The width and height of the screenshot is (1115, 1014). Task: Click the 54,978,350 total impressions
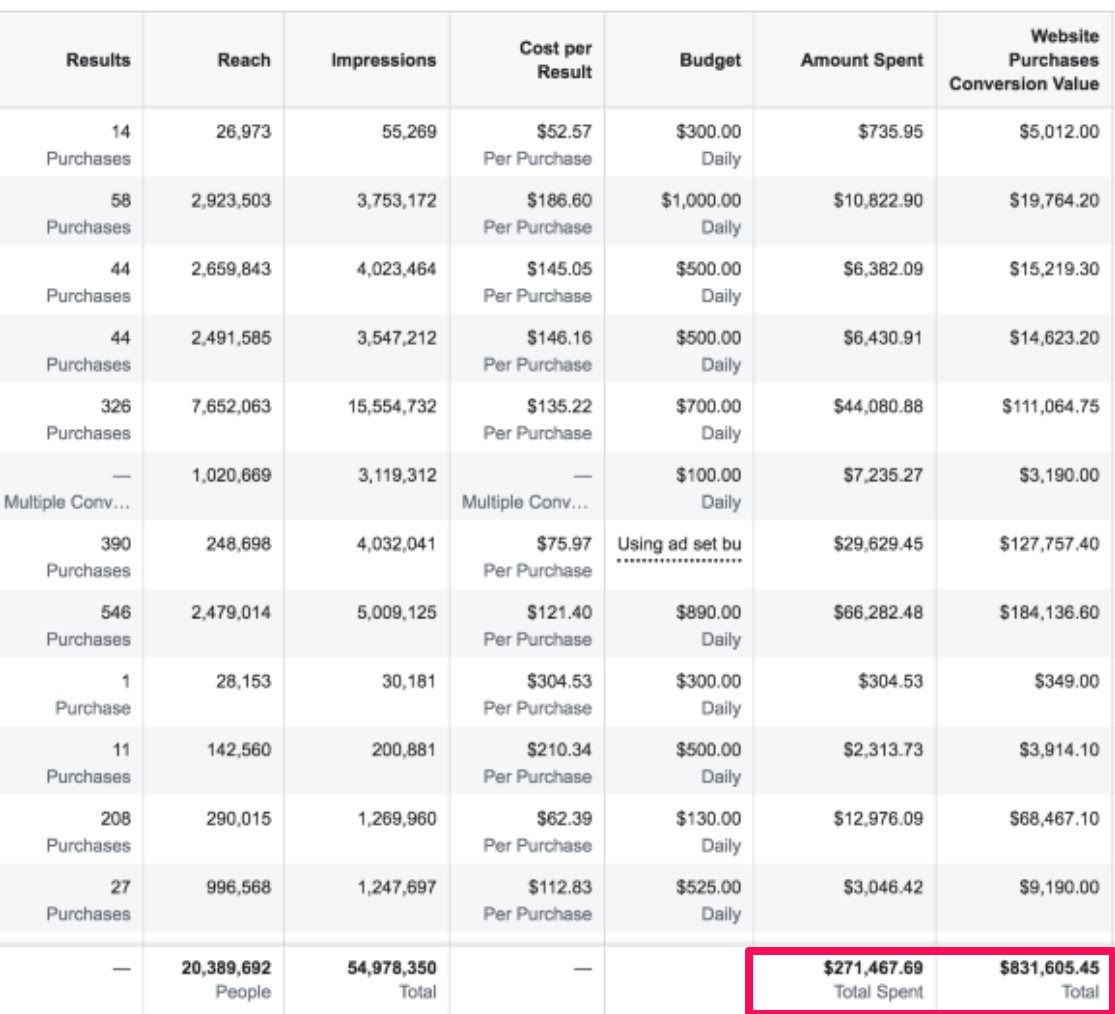point(392,968)
